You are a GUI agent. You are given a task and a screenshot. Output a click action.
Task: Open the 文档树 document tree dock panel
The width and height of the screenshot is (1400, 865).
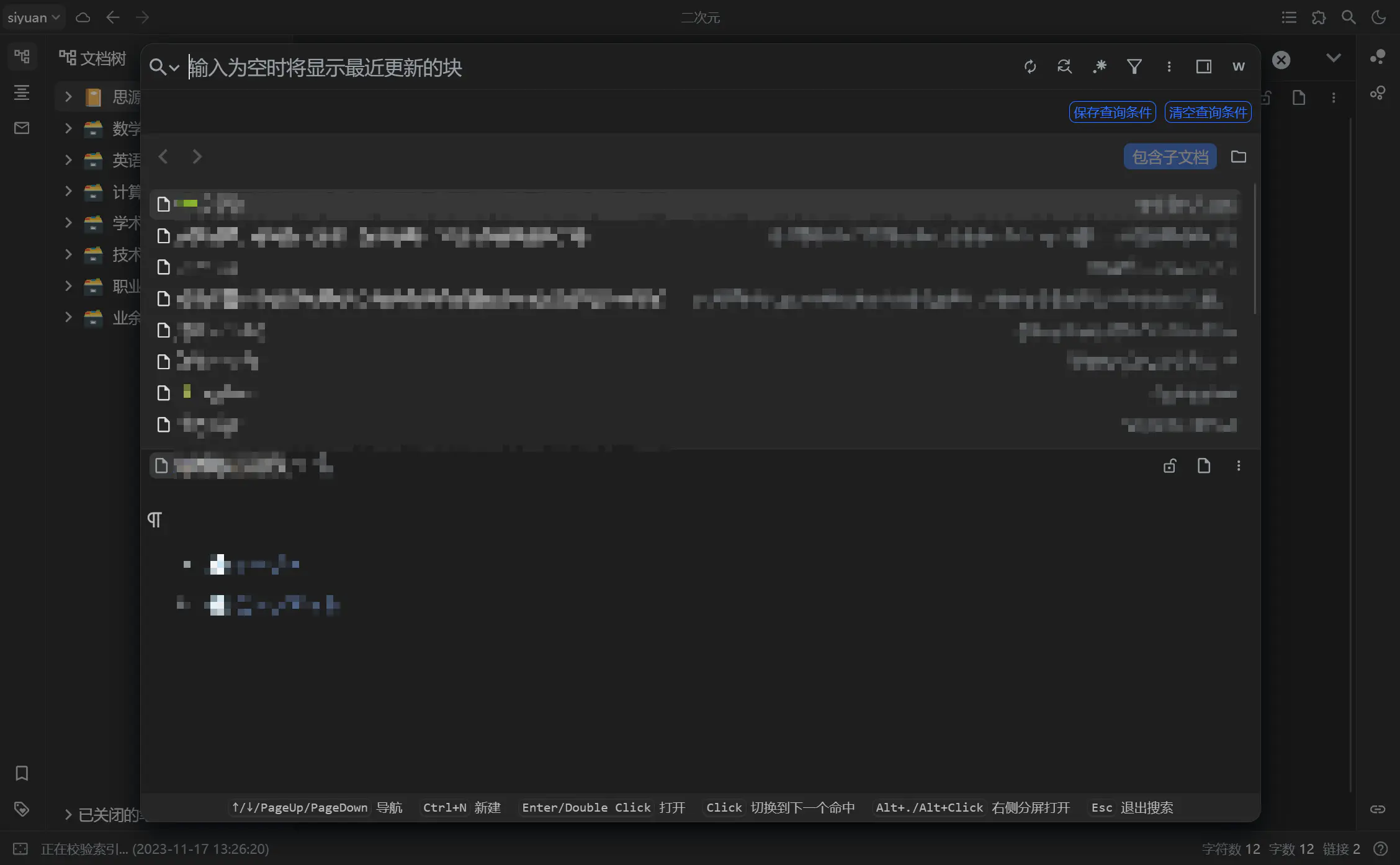tap(22, 56)
